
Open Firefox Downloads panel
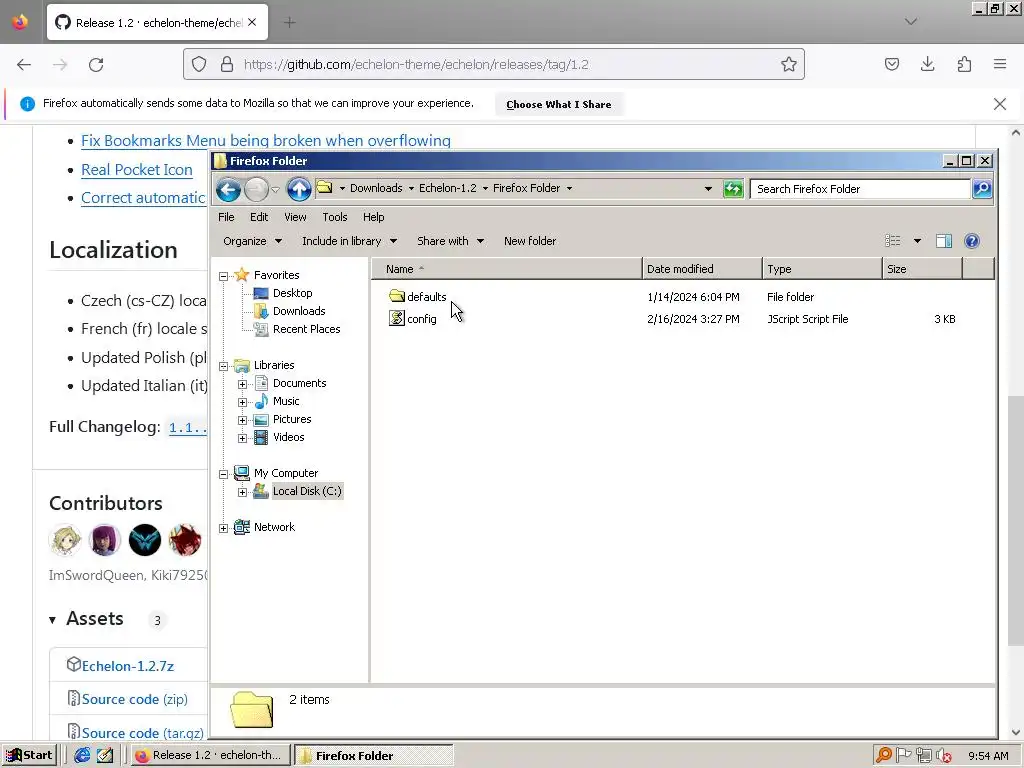coord(927,64)
